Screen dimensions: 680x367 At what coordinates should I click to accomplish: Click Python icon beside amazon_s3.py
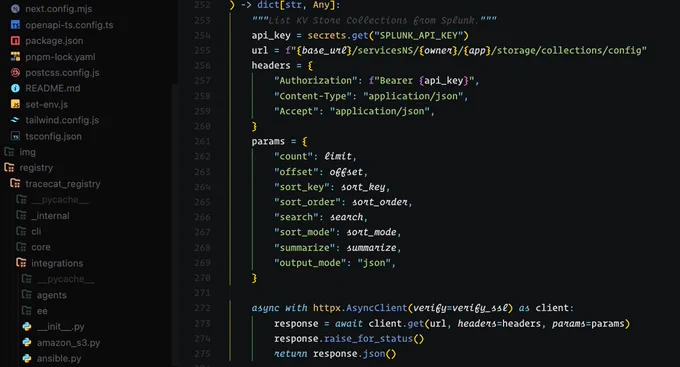[27, 342]
